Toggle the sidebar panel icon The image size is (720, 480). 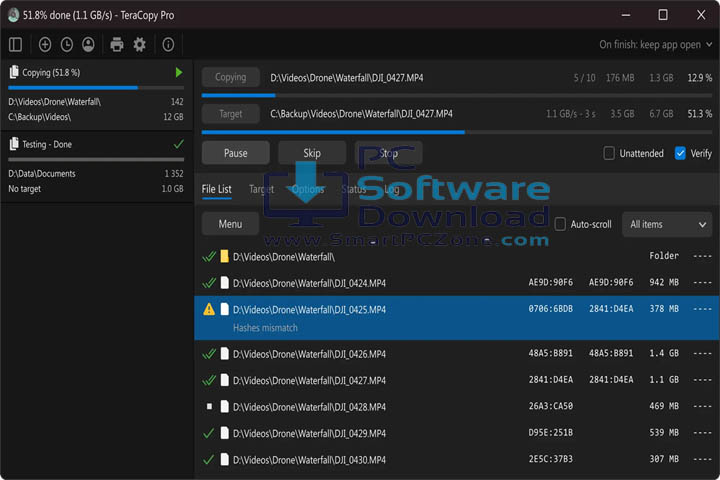[x=15, y=45]
